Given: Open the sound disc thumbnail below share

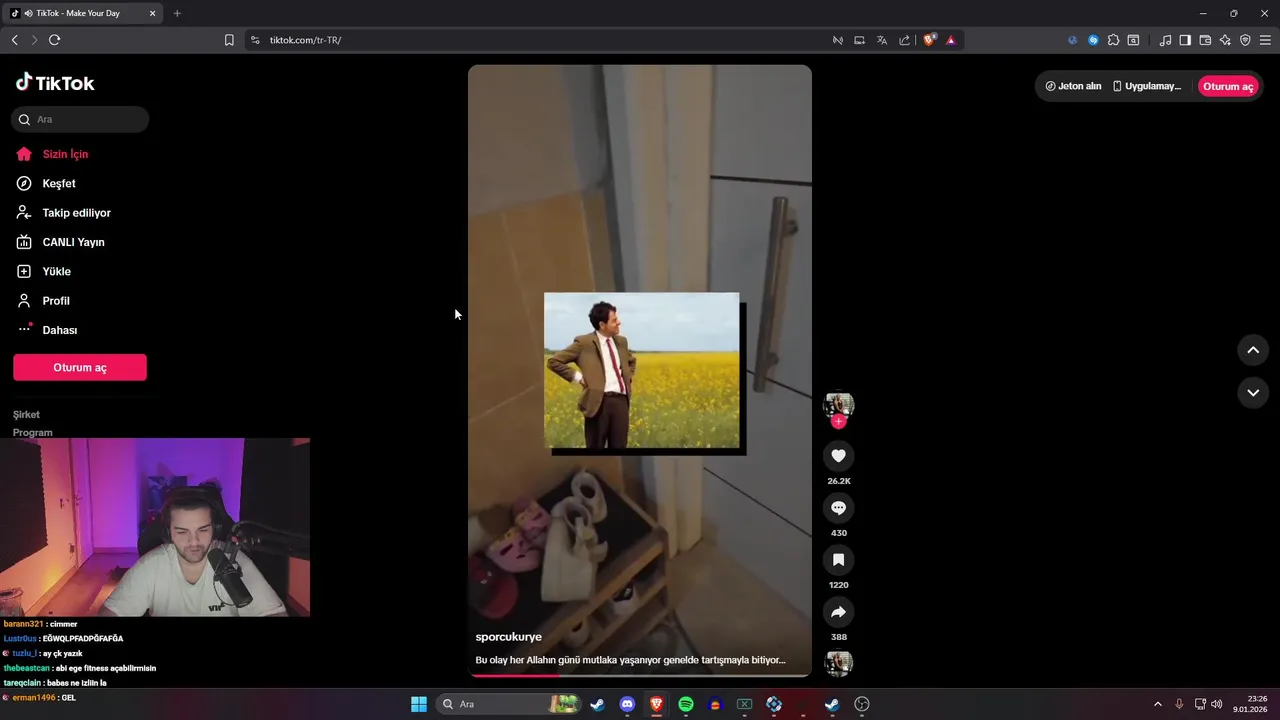Looking at the screenshot, I should pyautogui.click(x=838, y=663).
